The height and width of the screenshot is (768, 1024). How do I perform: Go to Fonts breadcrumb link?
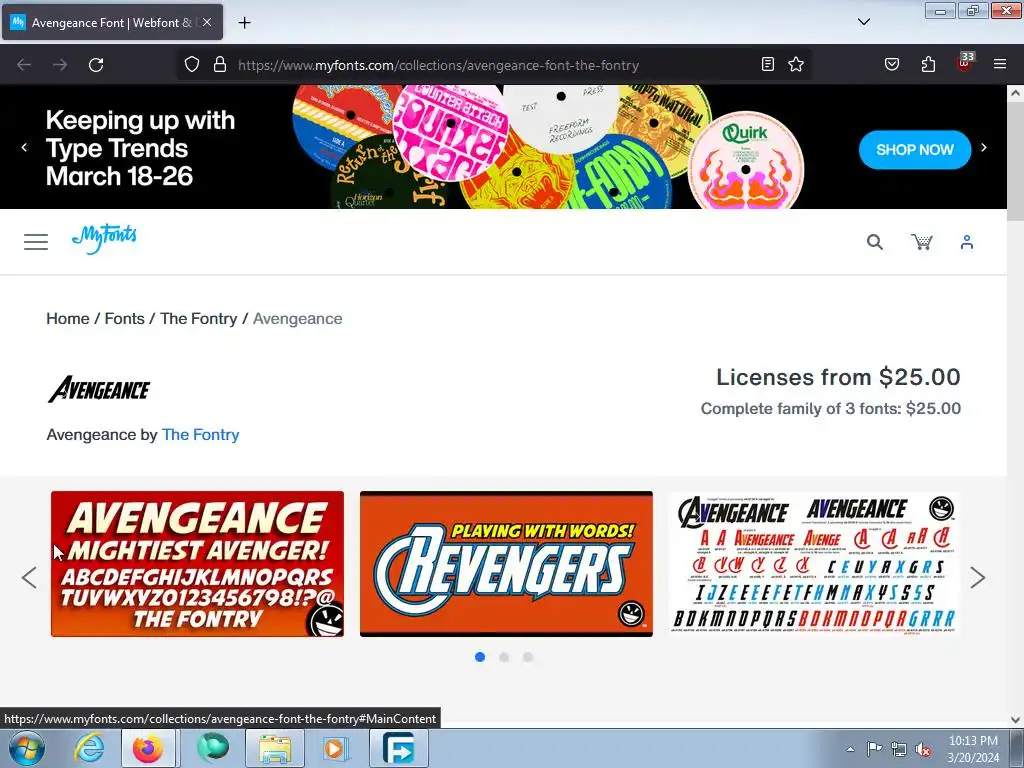[125, 319]
